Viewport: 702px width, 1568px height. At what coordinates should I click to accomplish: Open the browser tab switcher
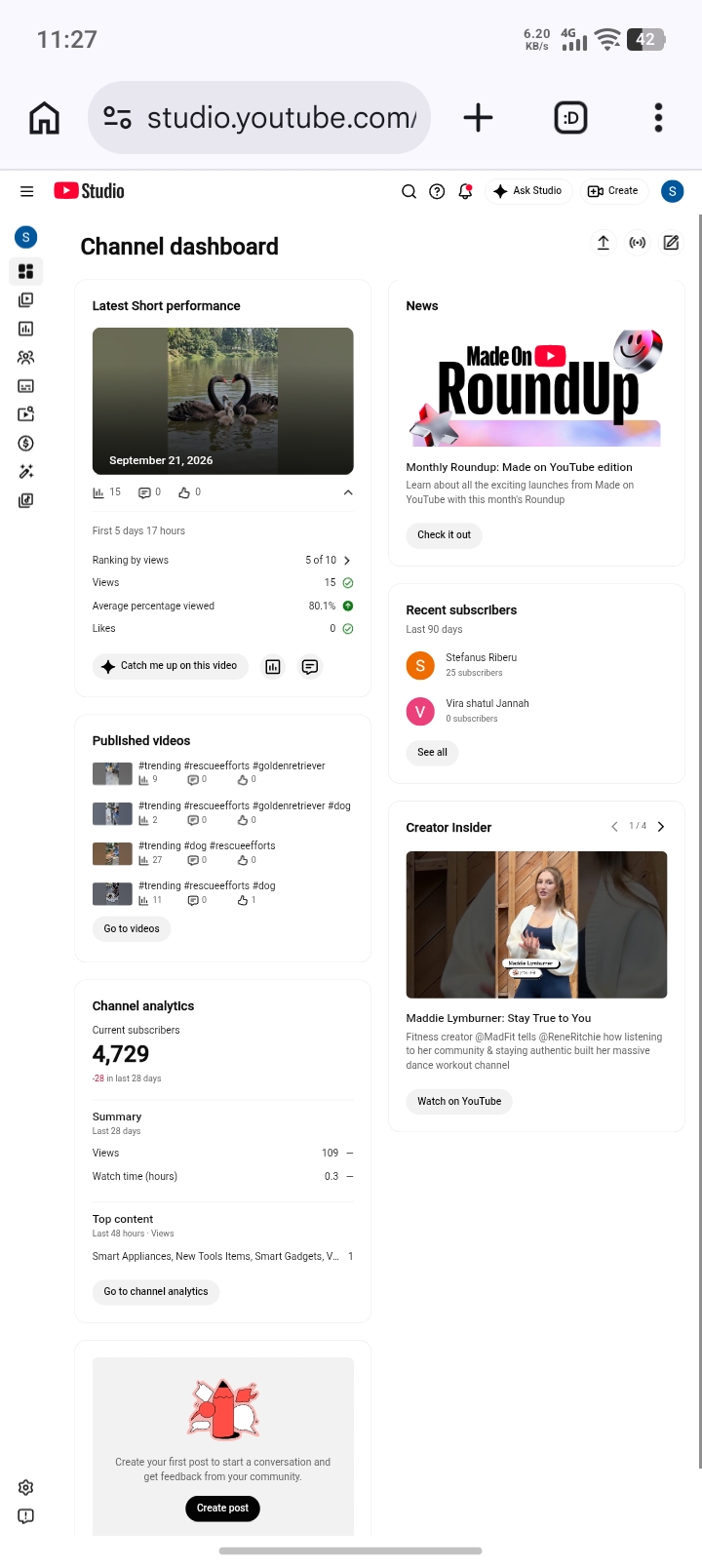coord(570,118)
